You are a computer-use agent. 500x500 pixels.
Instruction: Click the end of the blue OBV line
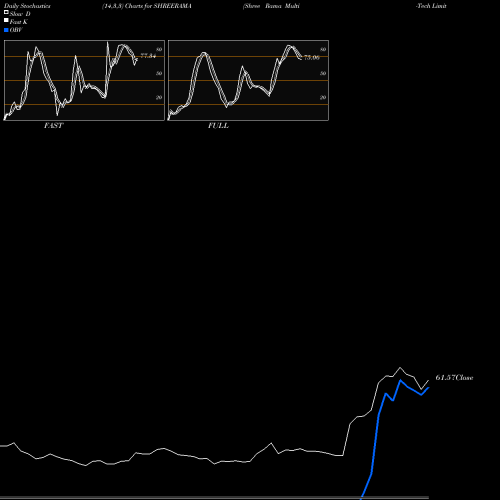(x=429, y=388)
